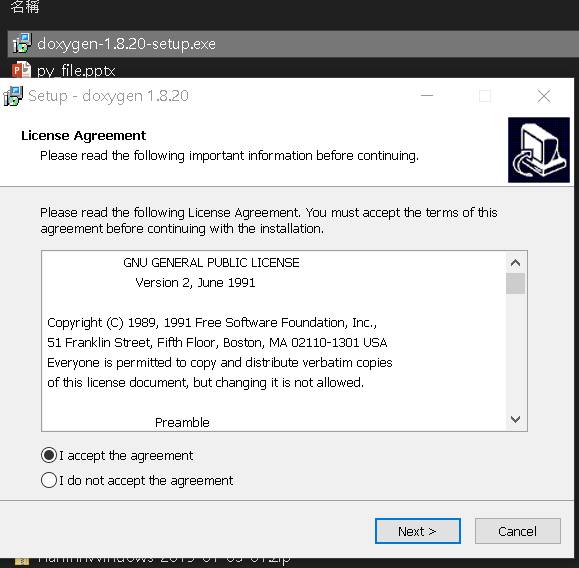
Task: Cancel the doxygen installation
Action: [518, 531]
